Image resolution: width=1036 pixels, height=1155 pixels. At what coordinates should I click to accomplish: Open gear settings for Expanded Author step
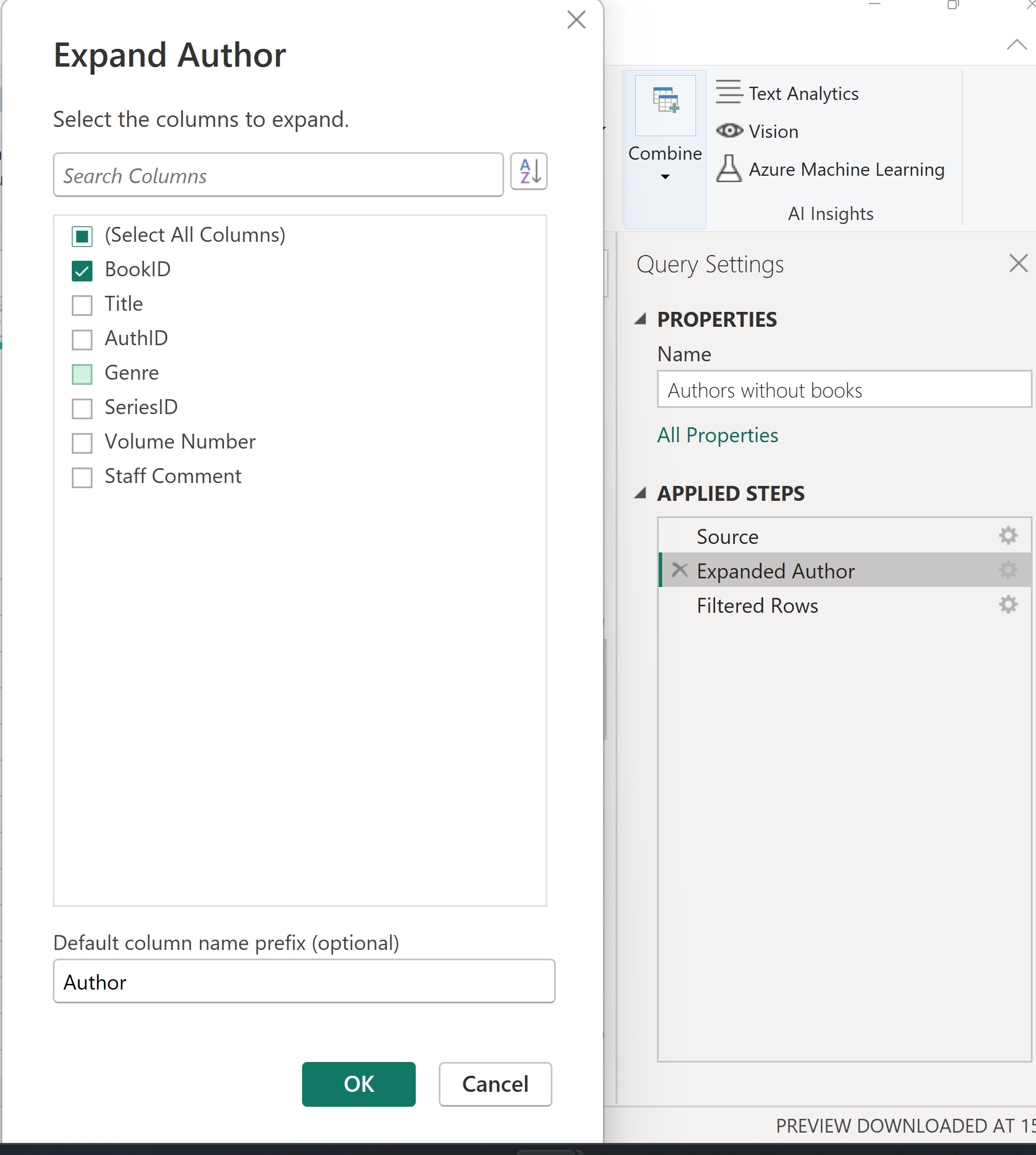point(1008,570)
